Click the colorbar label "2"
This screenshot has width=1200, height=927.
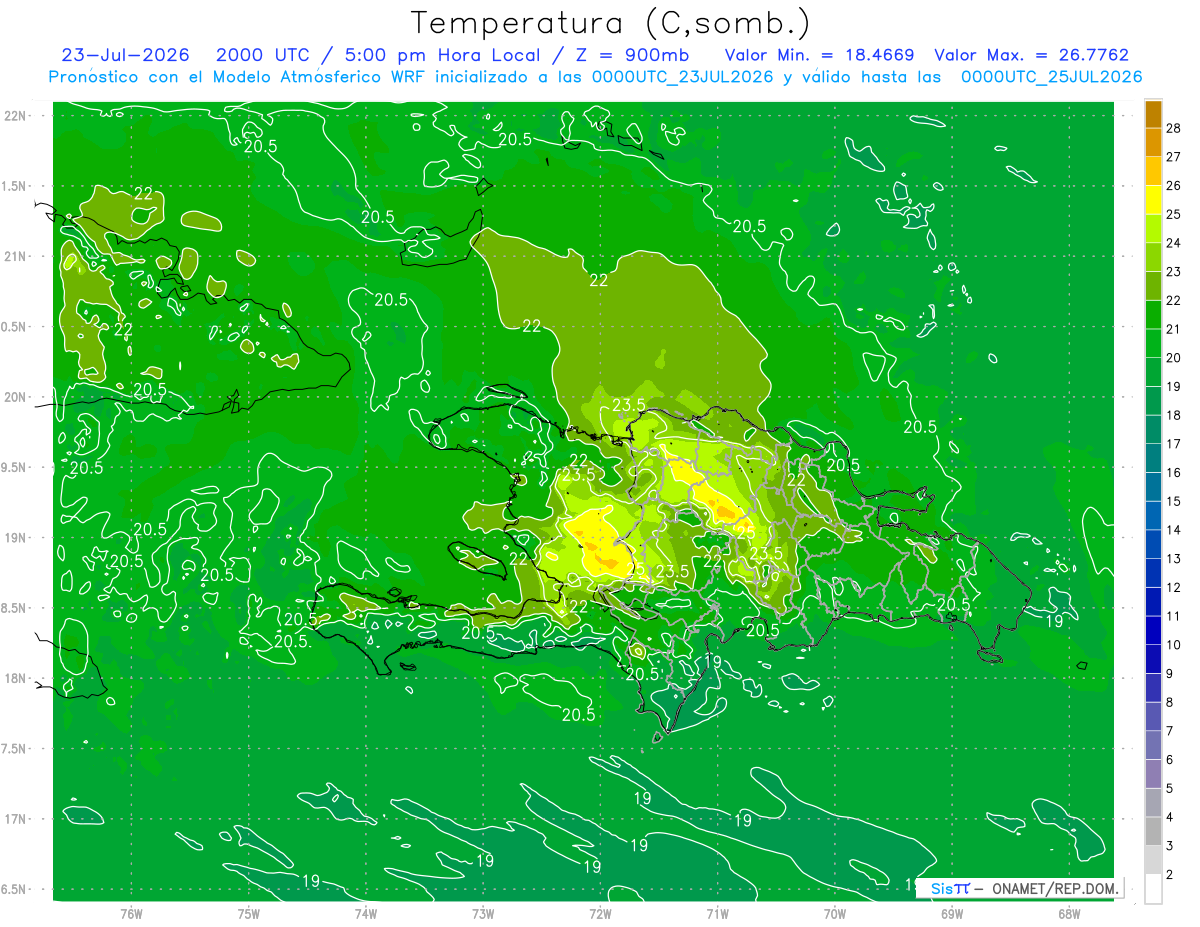tap(1170, 875)
